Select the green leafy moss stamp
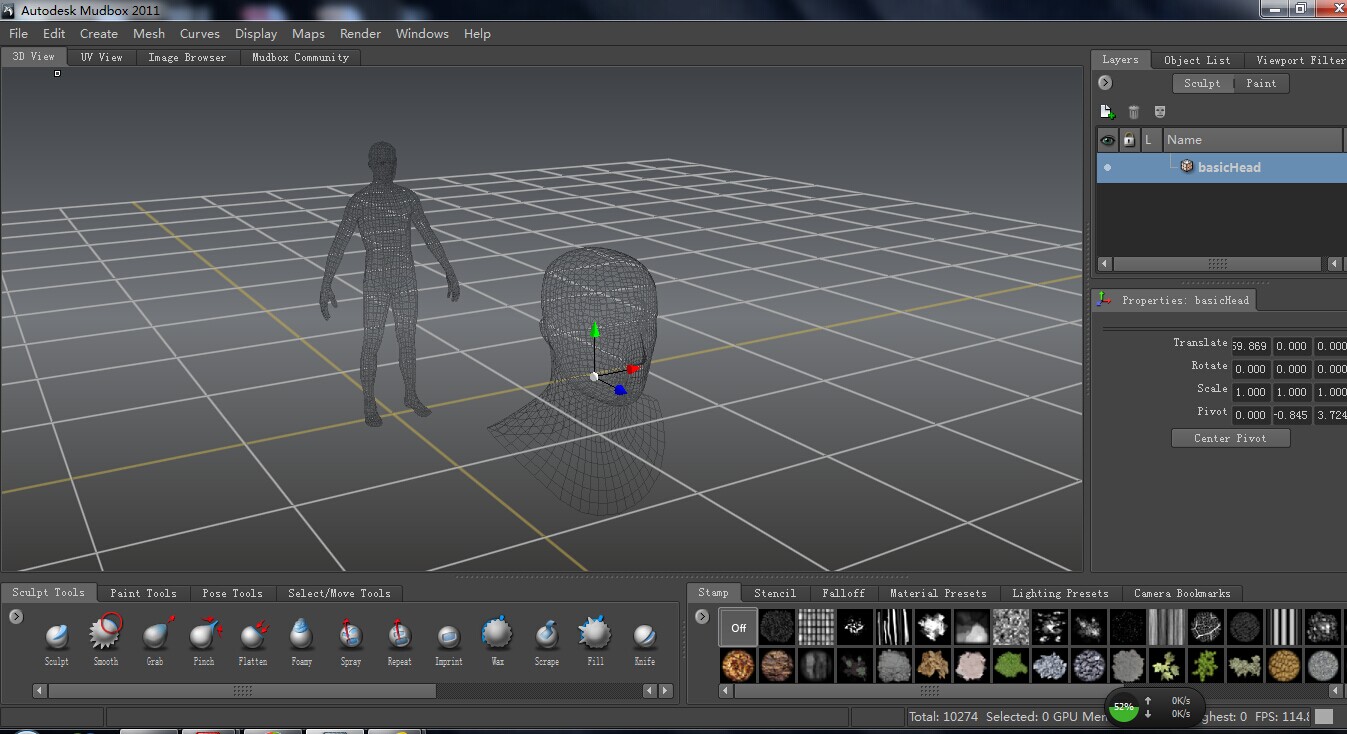Viewport: 1347px width, 734px height. tap(1010, 665)
